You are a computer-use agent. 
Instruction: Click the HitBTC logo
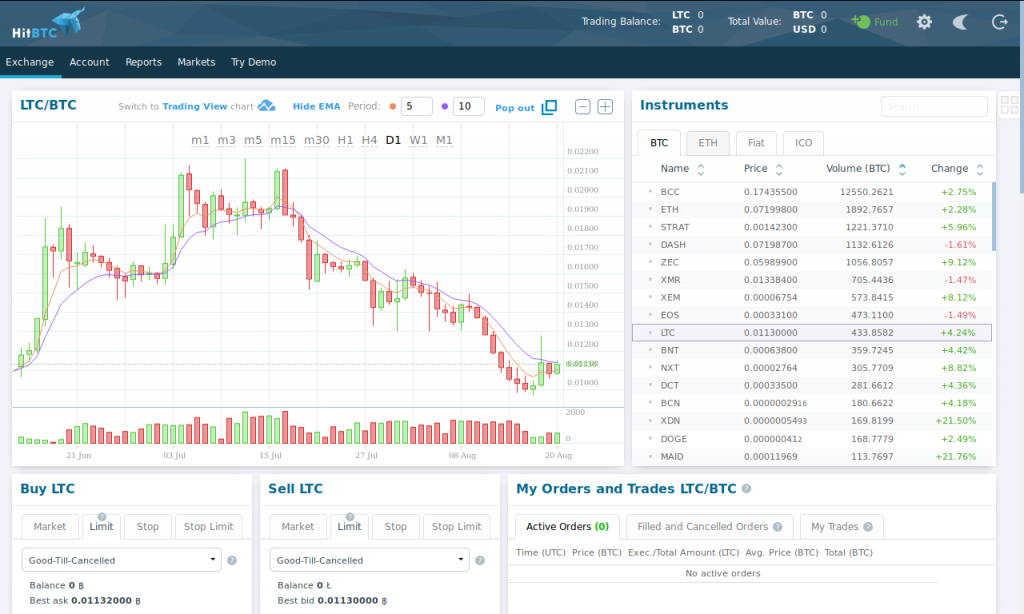click(x=48, y=24)
